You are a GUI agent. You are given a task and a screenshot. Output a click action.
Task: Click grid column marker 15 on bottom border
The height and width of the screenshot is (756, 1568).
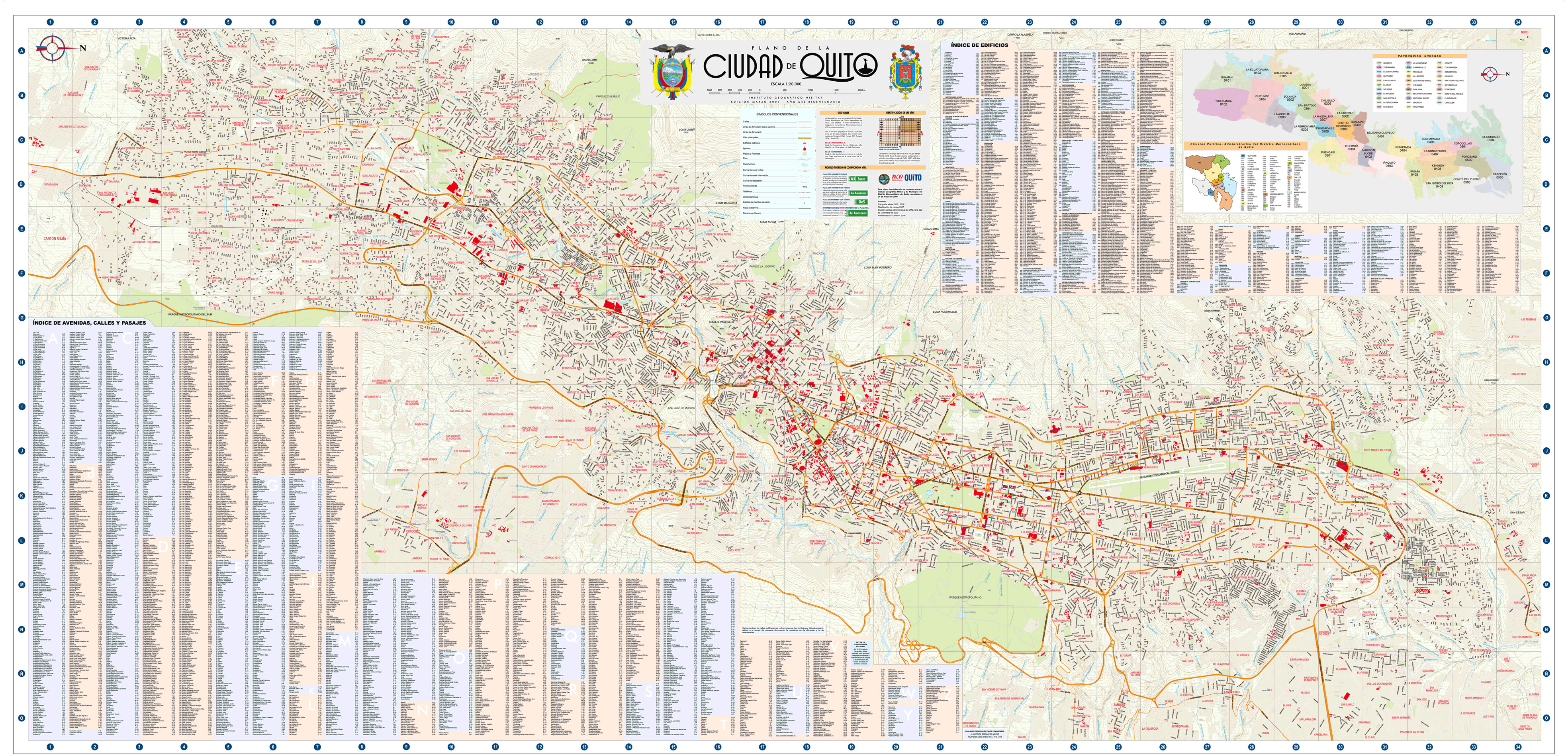[x=673, y=746]
